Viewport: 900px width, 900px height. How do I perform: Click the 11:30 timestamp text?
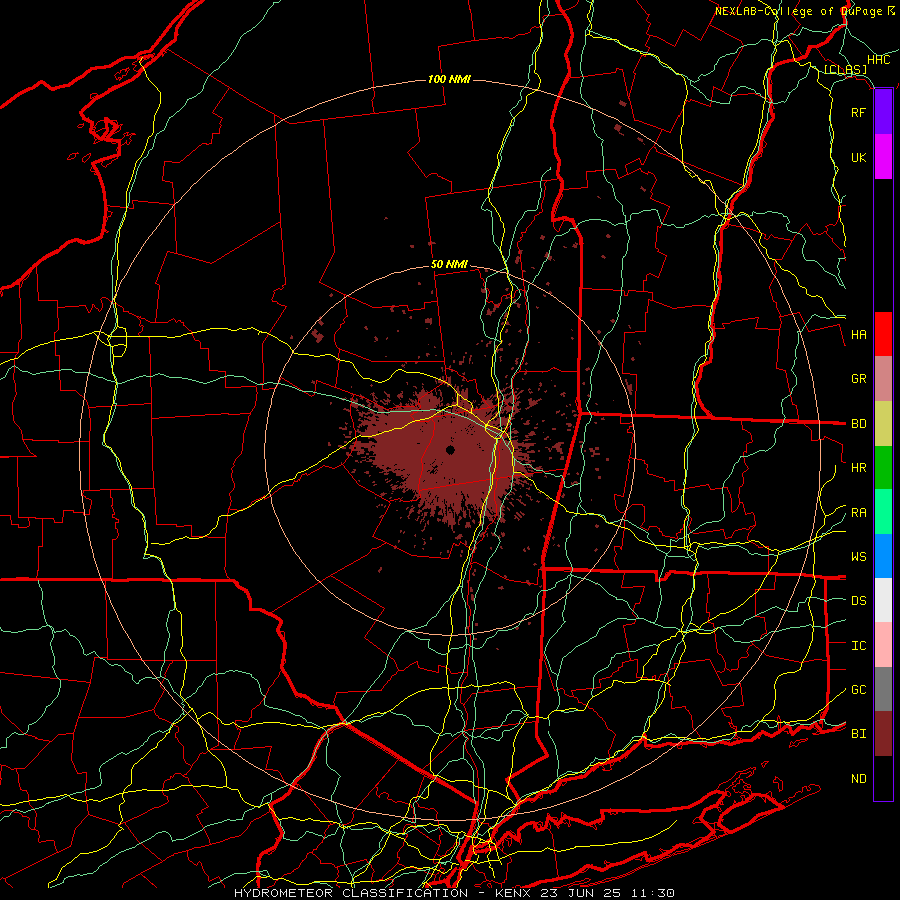[653, 893]
